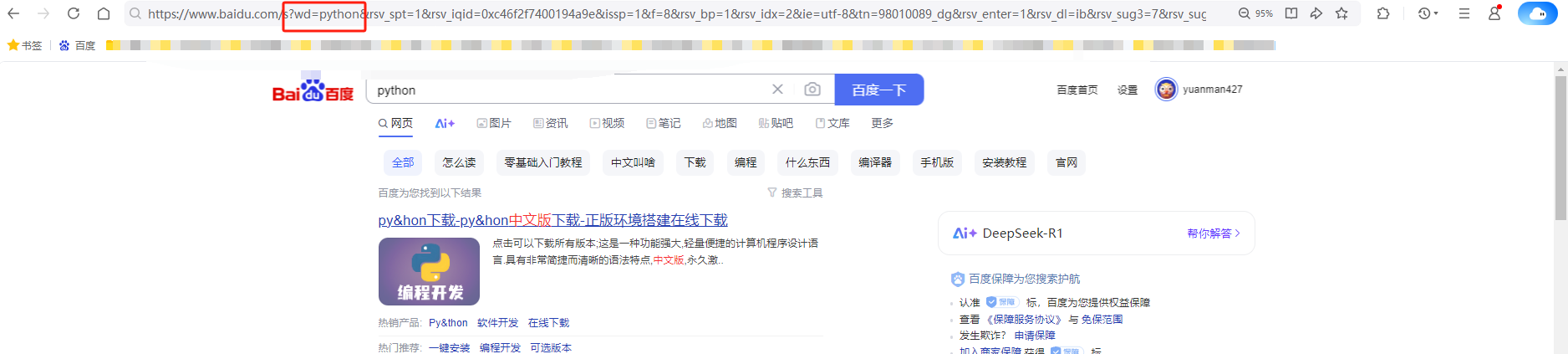Select the 编译器 filter chip
1568x354 pixels.
coord(875,162)
